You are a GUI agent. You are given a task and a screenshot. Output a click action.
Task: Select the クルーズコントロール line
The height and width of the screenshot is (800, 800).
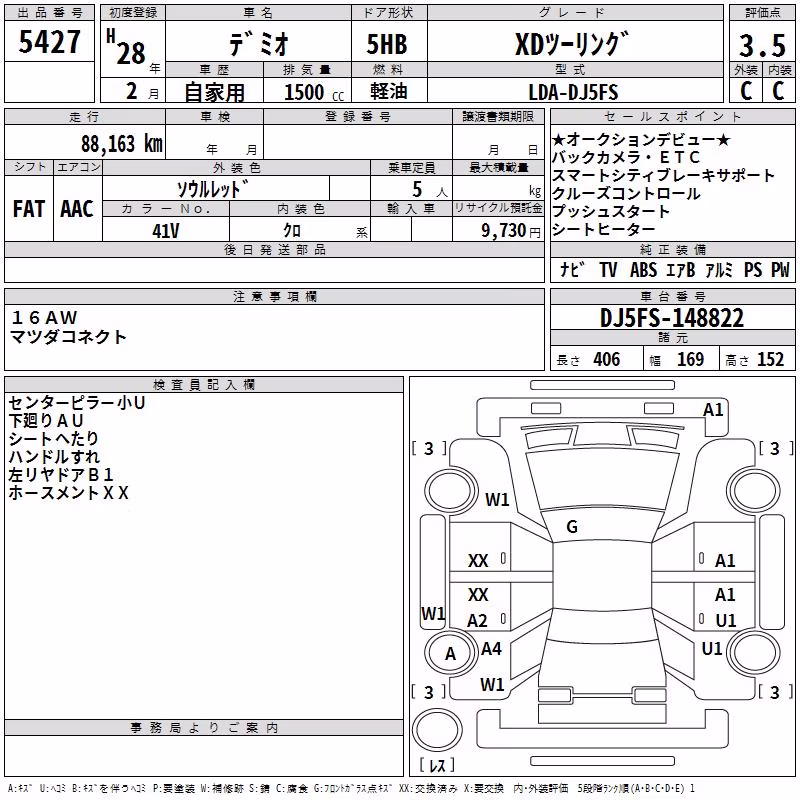pyautogui.click(x=626, y=193)
